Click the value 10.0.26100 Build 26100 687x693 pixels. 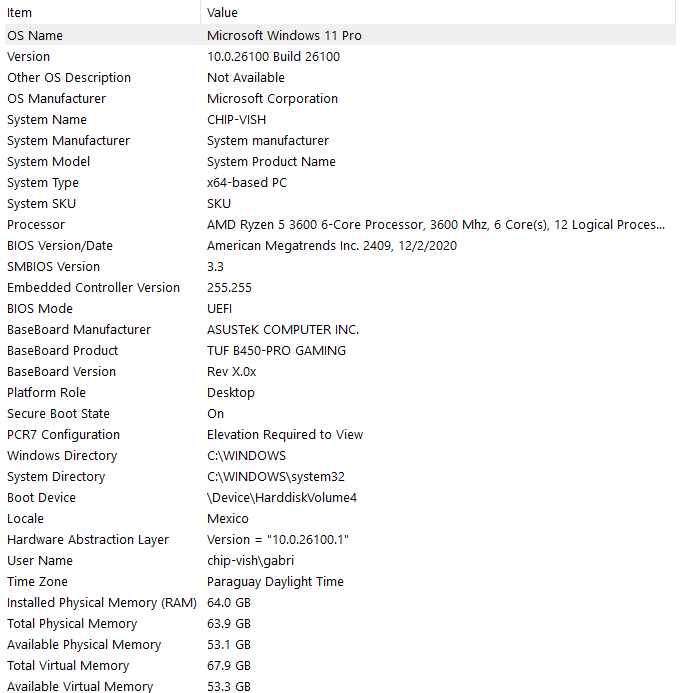pyautogui.click(x=273, y=57)
